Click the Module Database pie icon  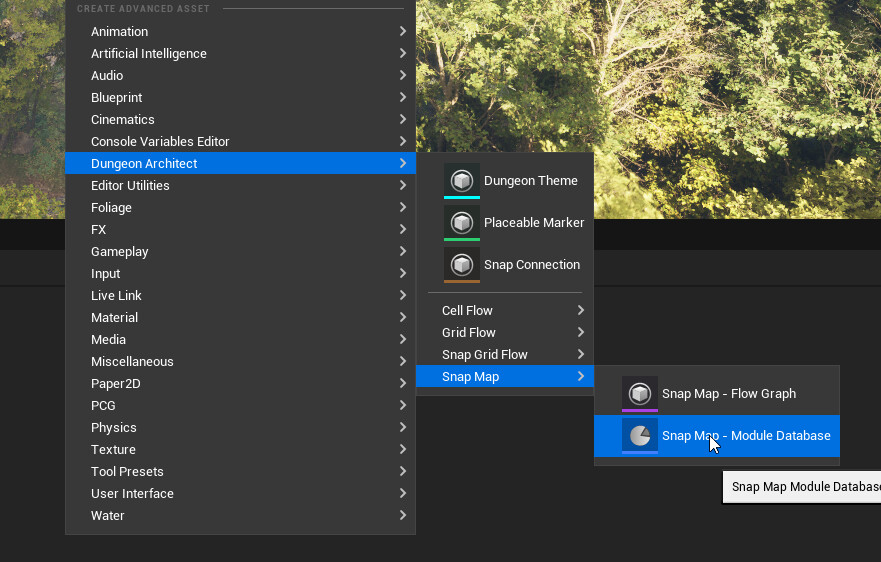click(639, 436)
